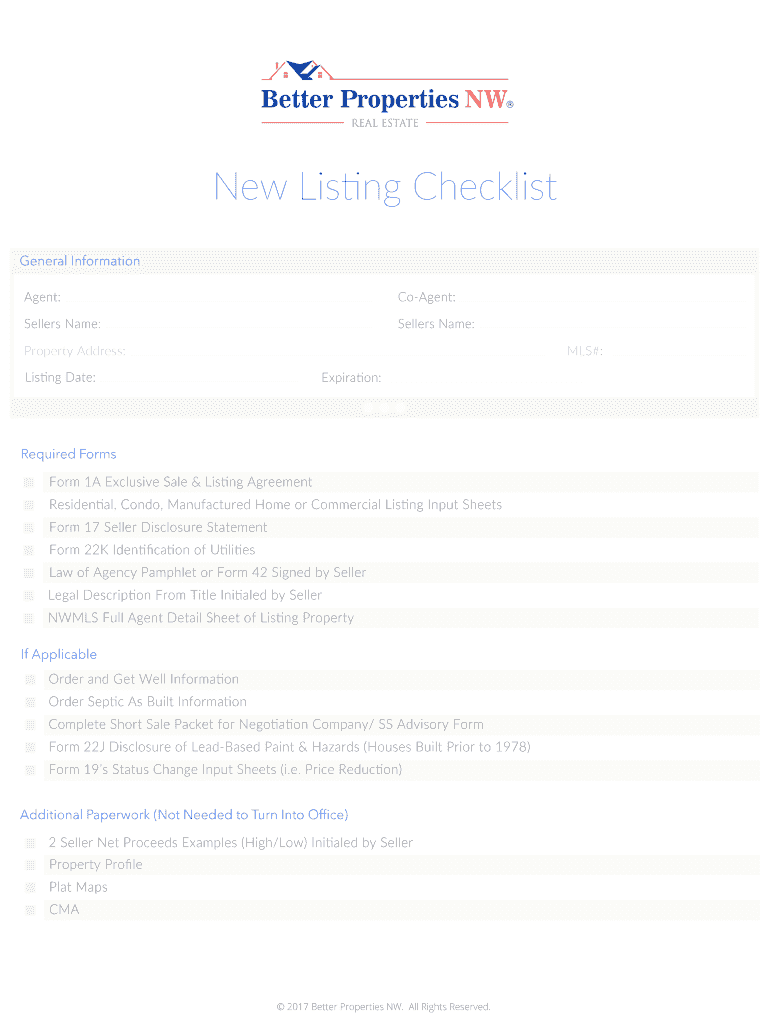This screenshot has width=770, height=1024.
Task: Tick Complete Short Sale Packet checkbox
Action: pyautogui.click(x=30, y=725)
